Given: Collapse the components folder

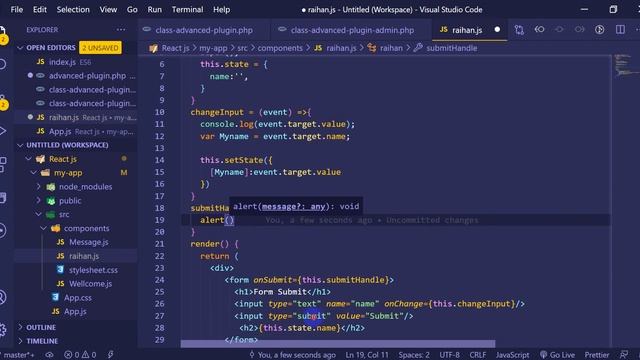Looking at the screenshot, I should coord(43,228).
